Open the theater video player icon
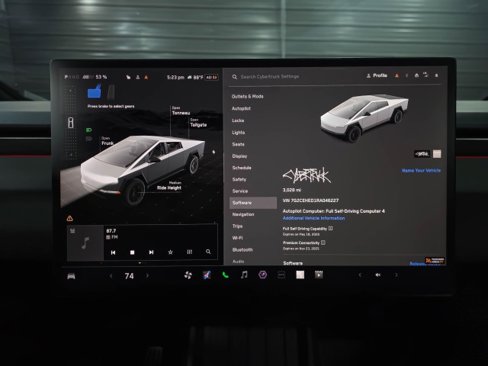 [x=319, y=275]
